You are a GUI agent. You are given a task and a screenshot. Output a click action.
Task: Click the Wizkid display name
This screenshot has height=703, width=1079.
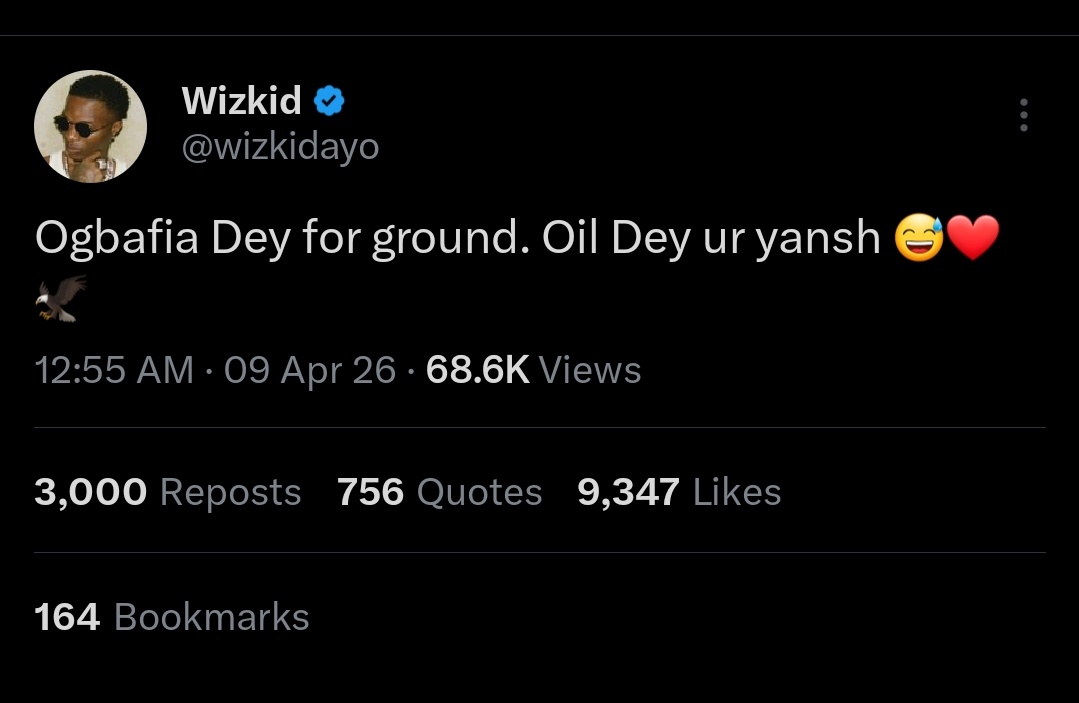coord(241,100)
